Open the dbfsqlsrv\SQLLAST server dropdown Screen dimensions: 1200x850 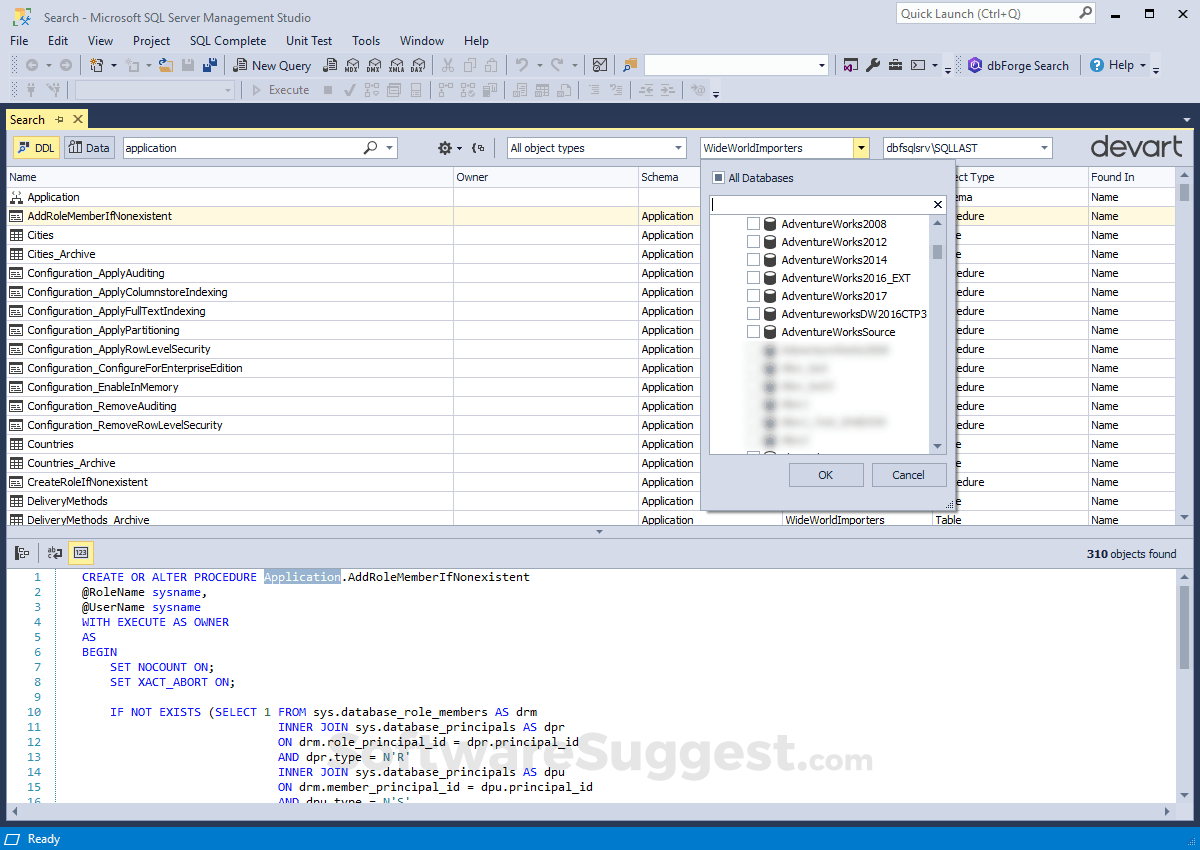1044,148
